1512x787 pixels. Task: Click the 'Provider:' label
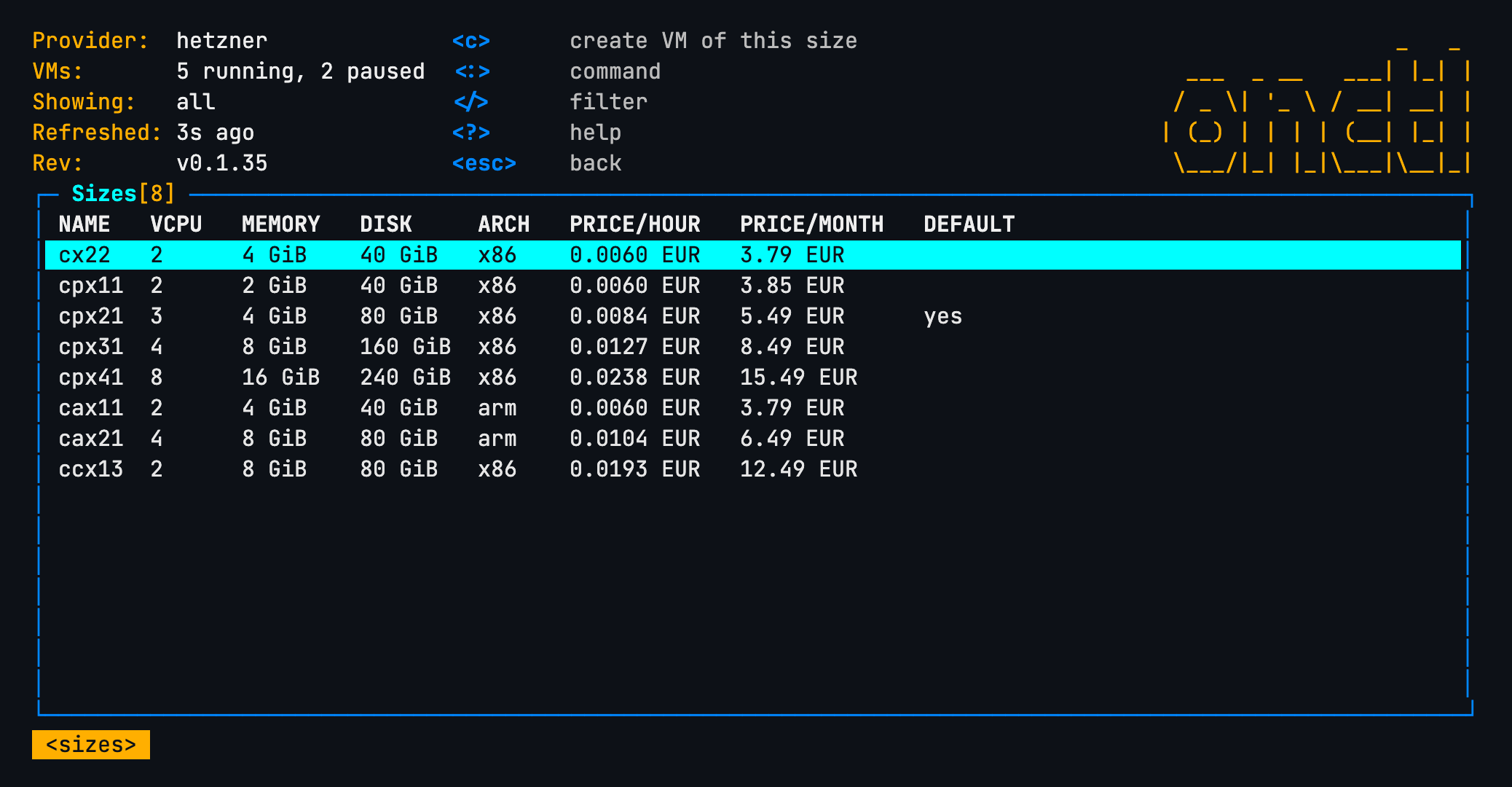[91, 41]
